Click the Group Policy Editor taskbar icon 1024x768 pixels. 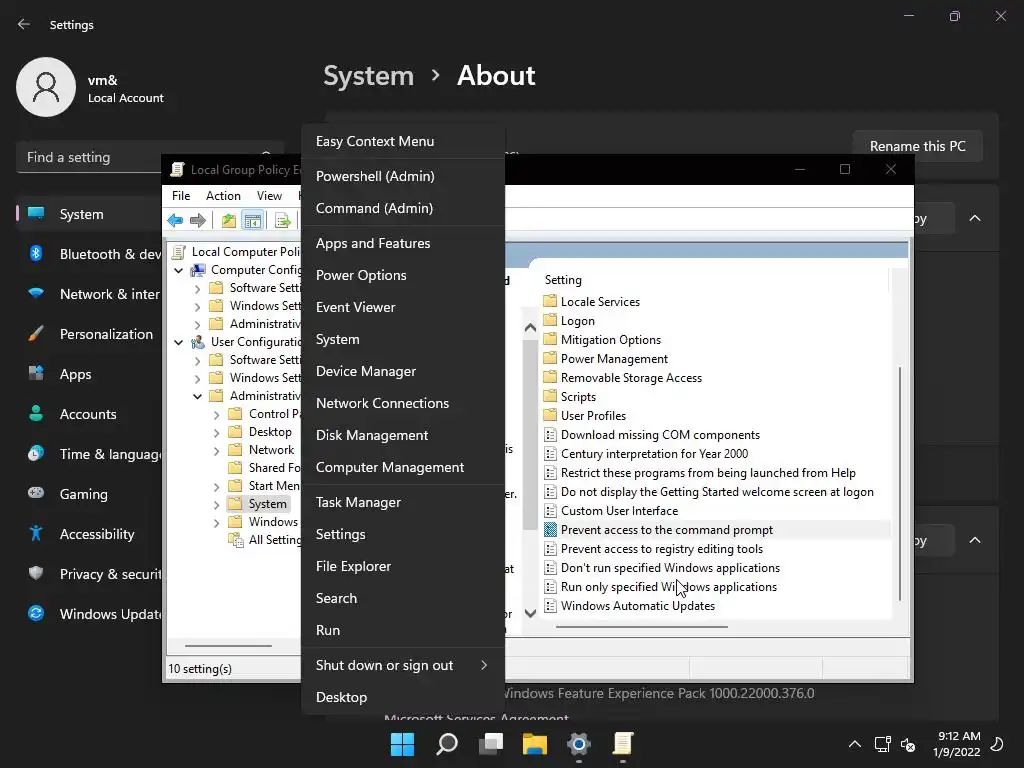click(623, 744)
